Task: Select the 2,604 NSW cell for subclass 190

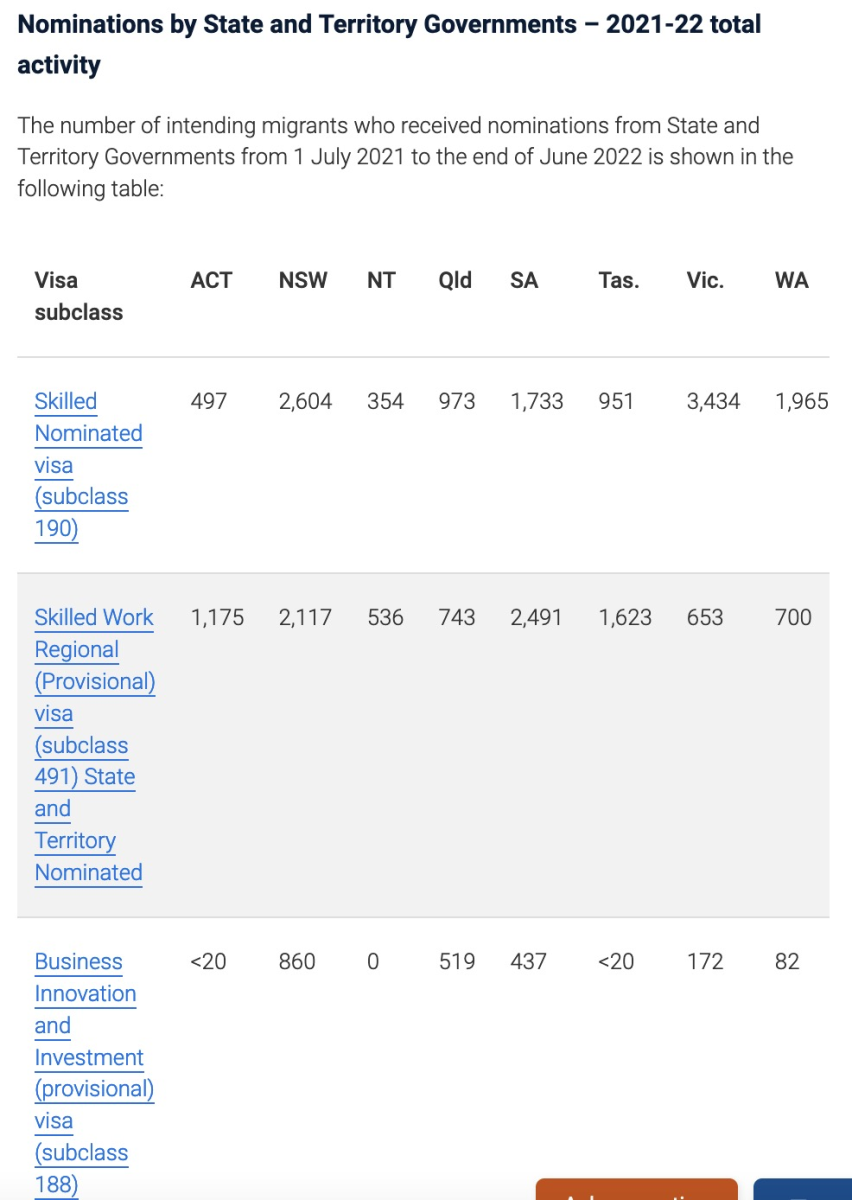Action: click(x=305, y=402)
